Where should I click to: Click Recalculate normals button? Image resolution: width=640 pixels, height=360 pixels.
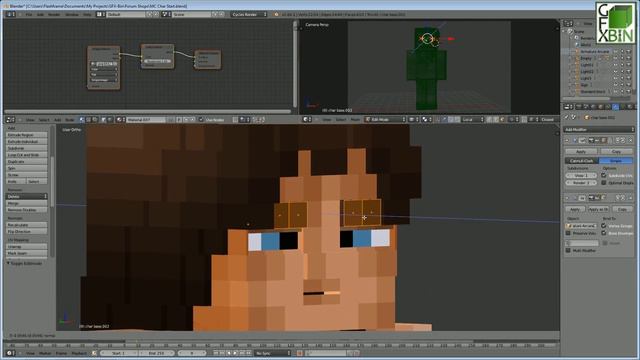click(27, 225)
